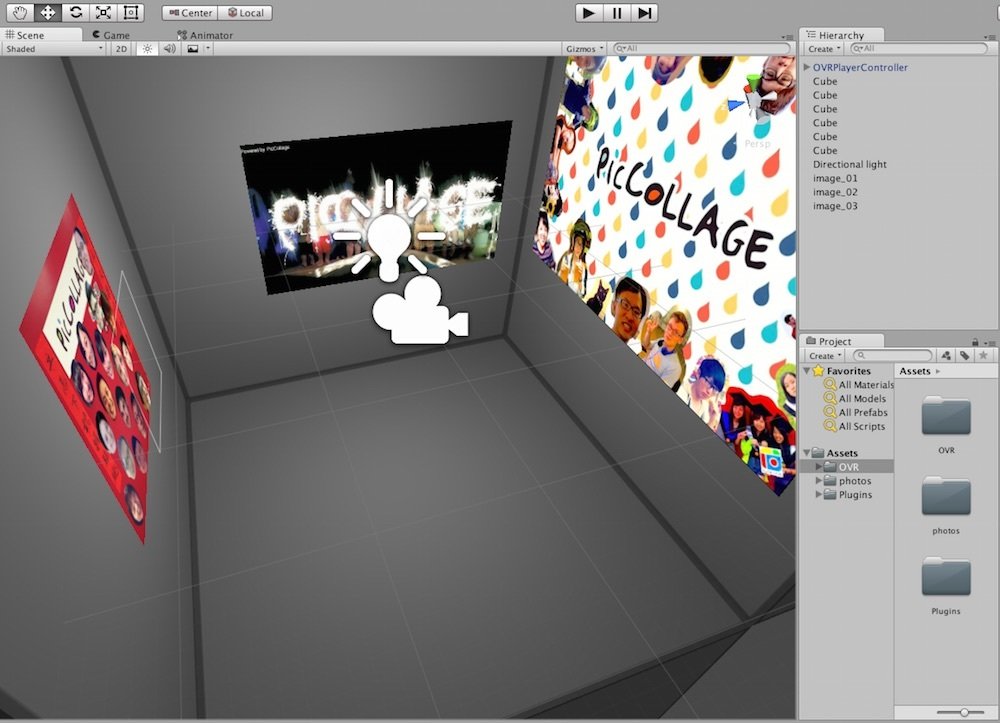Toggle handle rotation Local button
The width and height of the screenshot is (1000, 723).
coord(246,13)
